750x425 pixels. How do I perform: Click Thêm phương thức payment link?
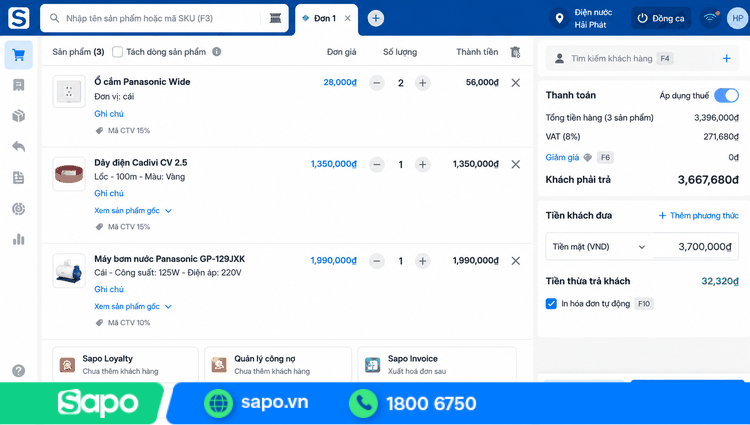point(699,216)
